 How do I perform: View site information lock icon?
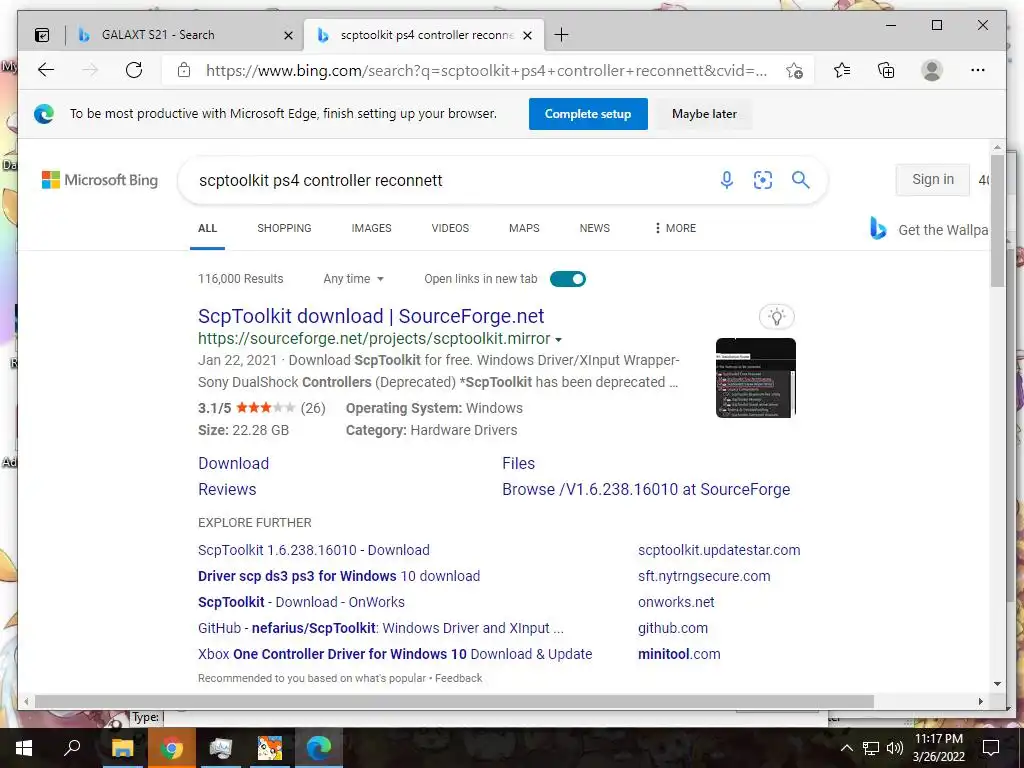[x=184, y=70]
